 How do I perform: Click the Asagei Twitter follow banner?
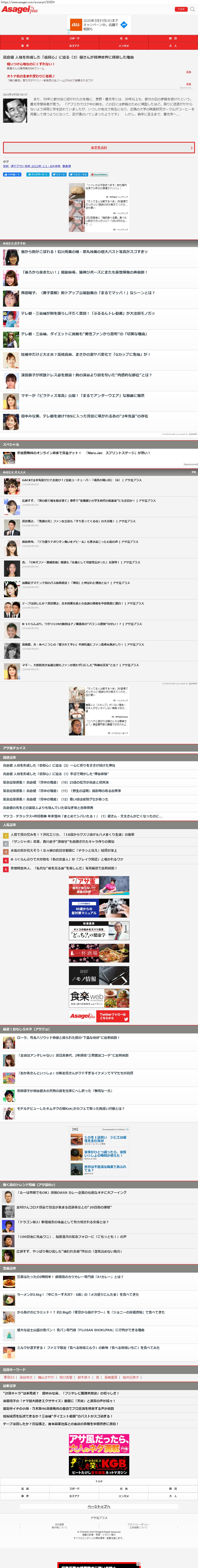pos(99,1016)
